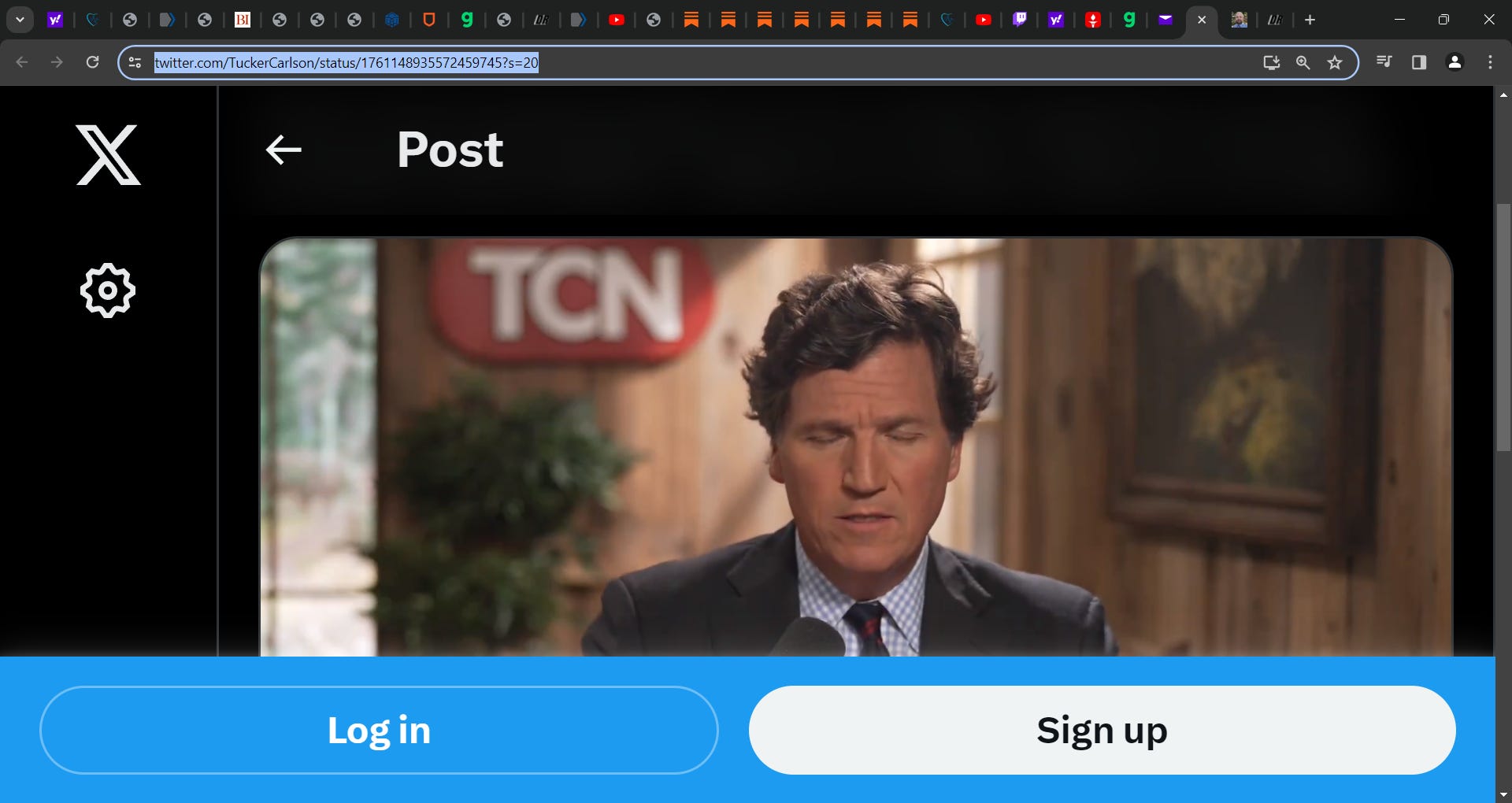
Task: Select the twitter.com URL in address bar
Action: 346,62
